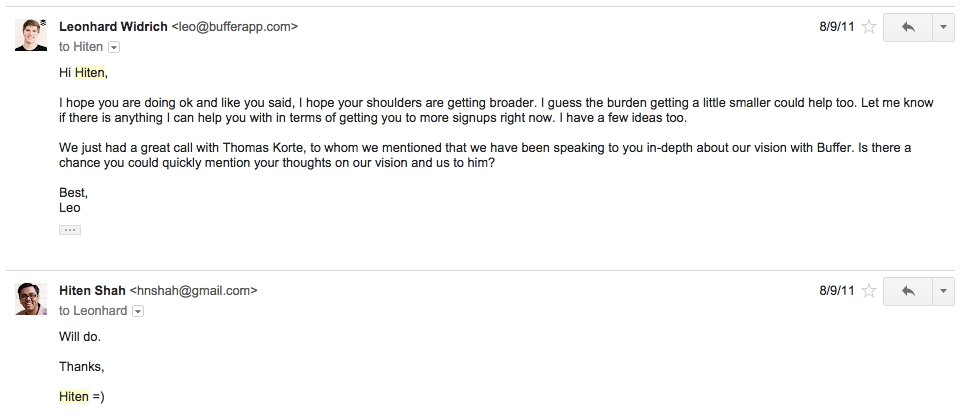Reply to Leonhard Widrich's message

point(907,27)
